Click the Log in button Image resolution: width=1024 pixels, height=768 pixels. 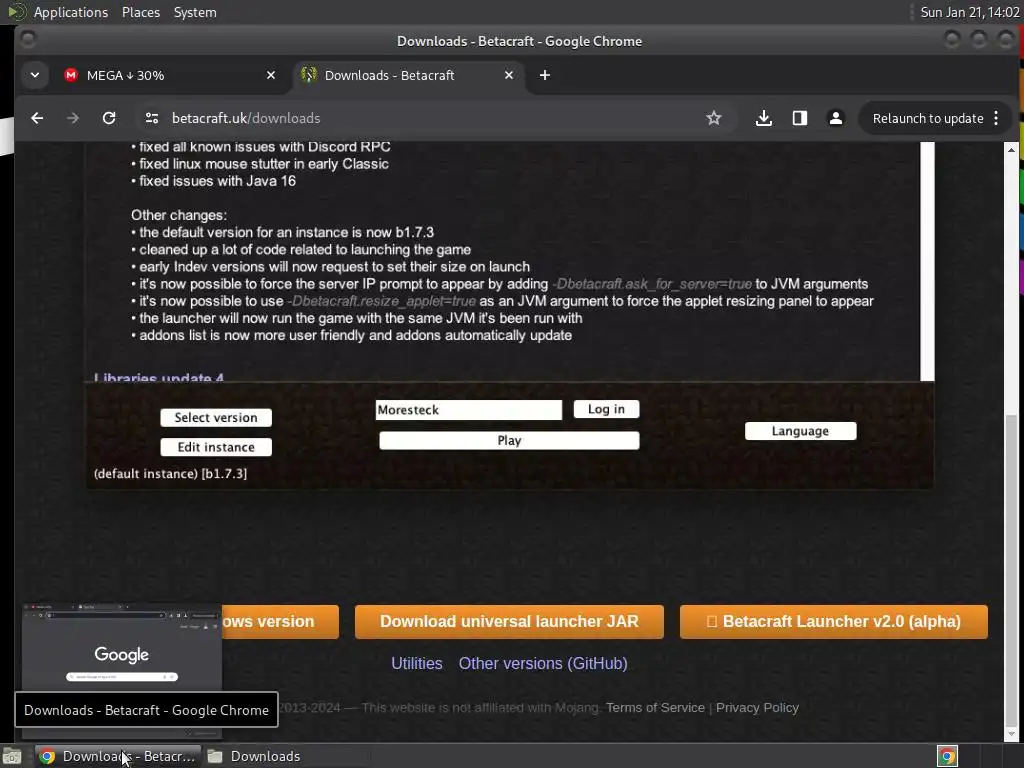(x=607, y=409)
